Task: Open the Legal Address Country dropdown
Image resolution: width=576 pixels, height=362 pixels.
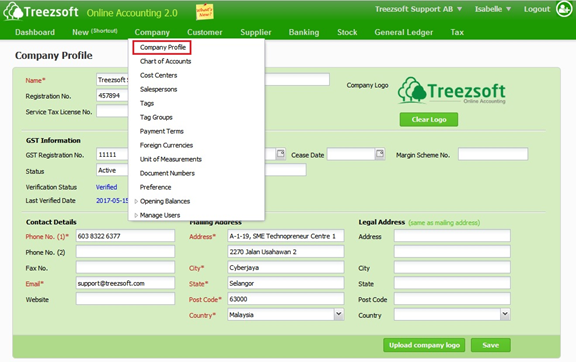Action: [505, 315]
